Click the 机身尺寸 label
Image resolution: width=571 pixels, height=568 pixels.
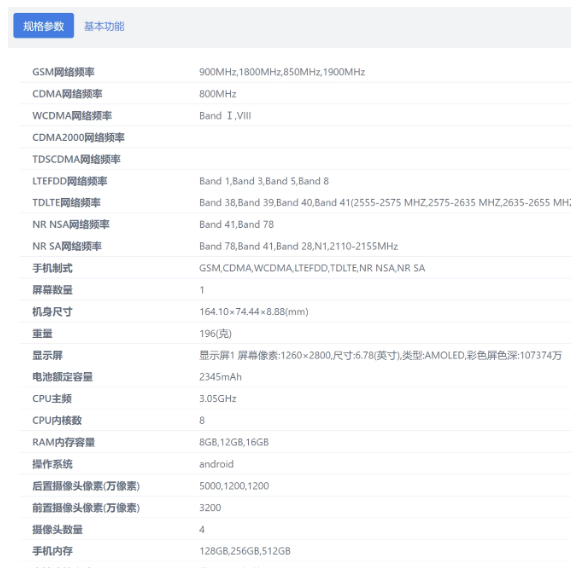(x=52, y=312)
